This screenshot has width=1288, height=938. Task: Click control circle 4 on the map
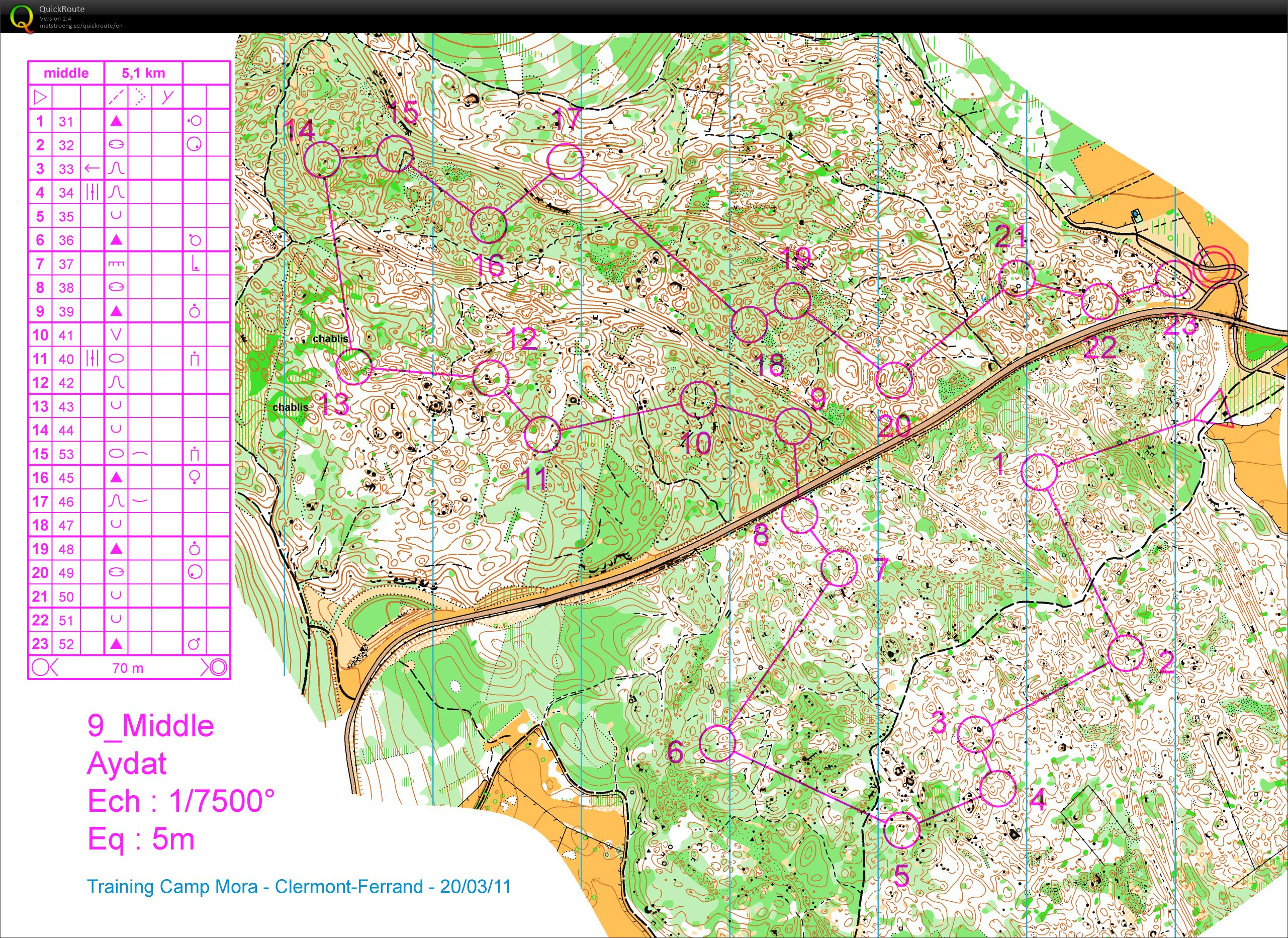(998, 789)
